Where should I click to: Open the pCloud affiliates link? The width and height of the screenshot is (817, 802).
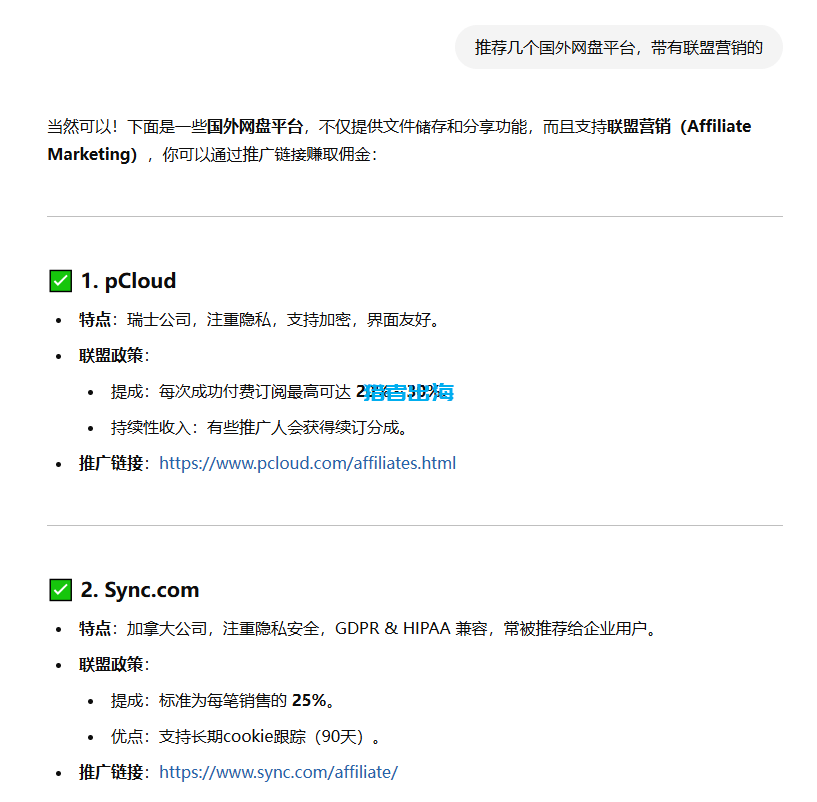tap(307, 463)
